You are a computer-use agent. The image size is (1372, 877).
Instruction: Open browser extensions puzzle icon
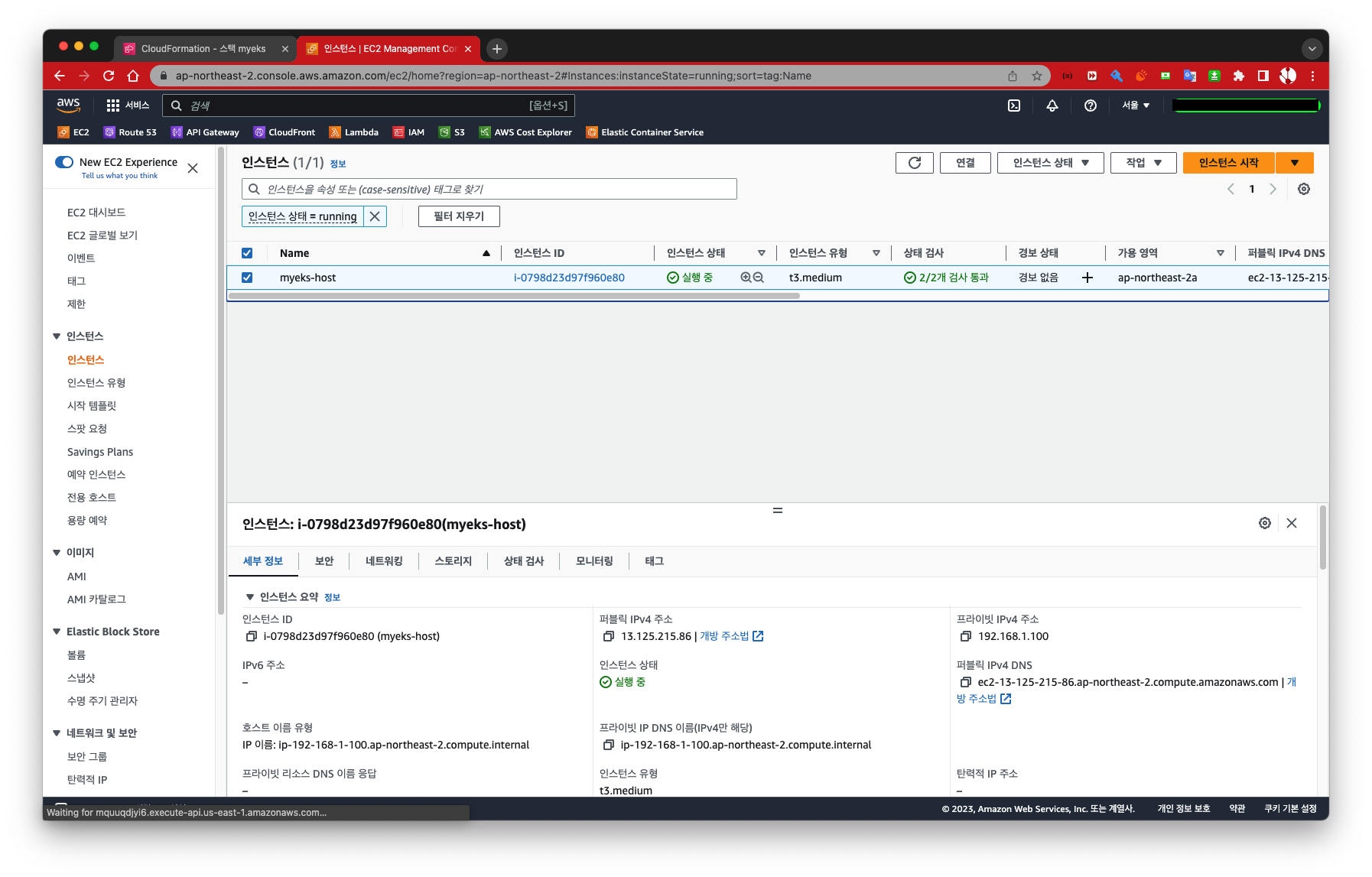click(1239, 76)
